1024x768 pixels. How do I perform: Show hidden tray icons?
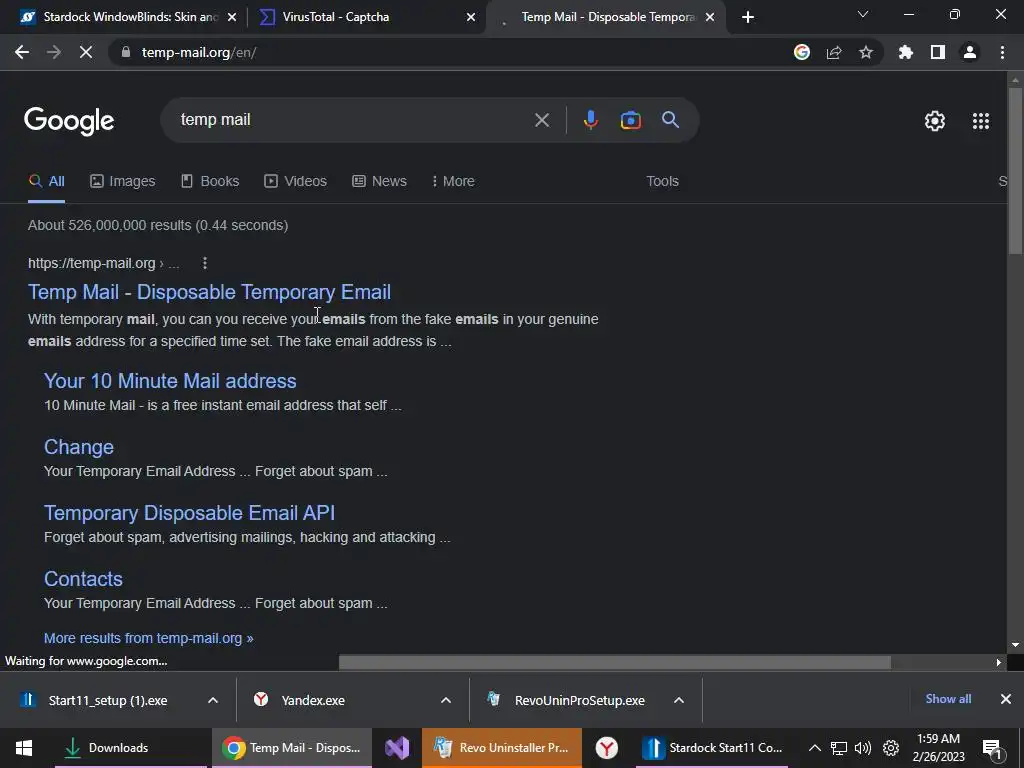[814, 748]
